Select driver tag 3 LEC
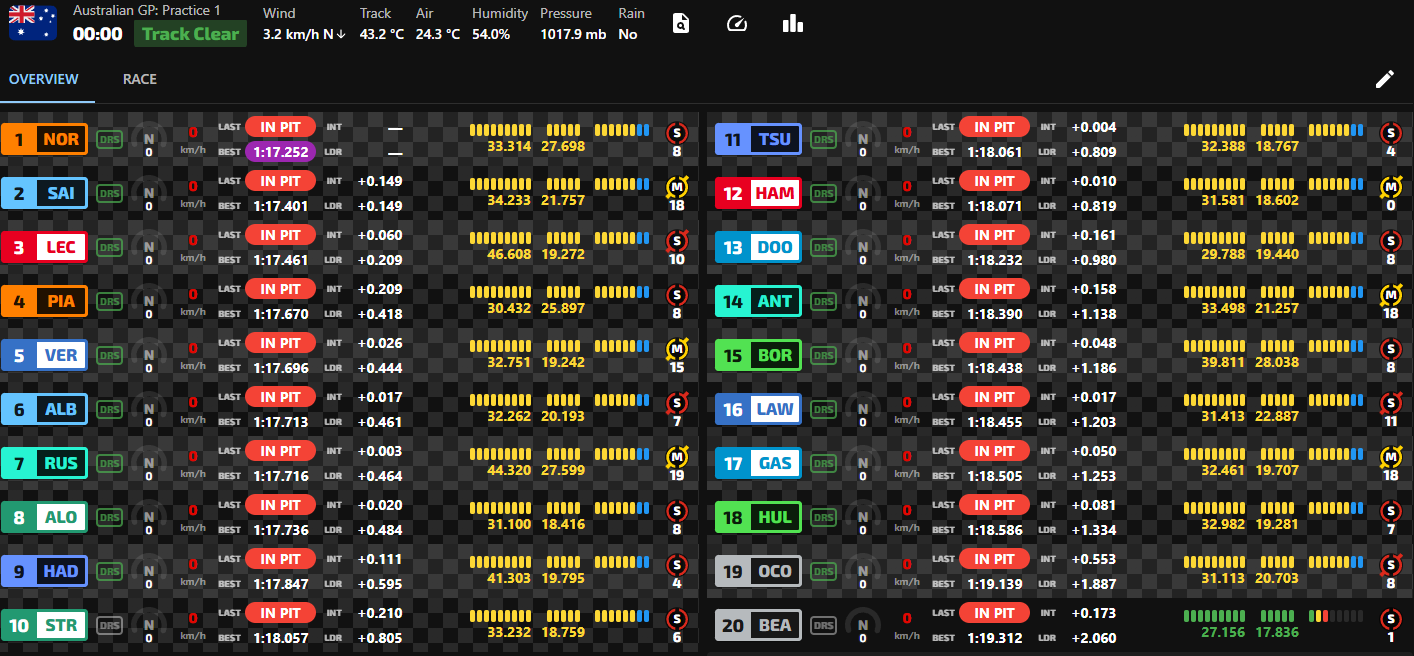Viewport: 1414px width, 656px height. coord(45,247)
